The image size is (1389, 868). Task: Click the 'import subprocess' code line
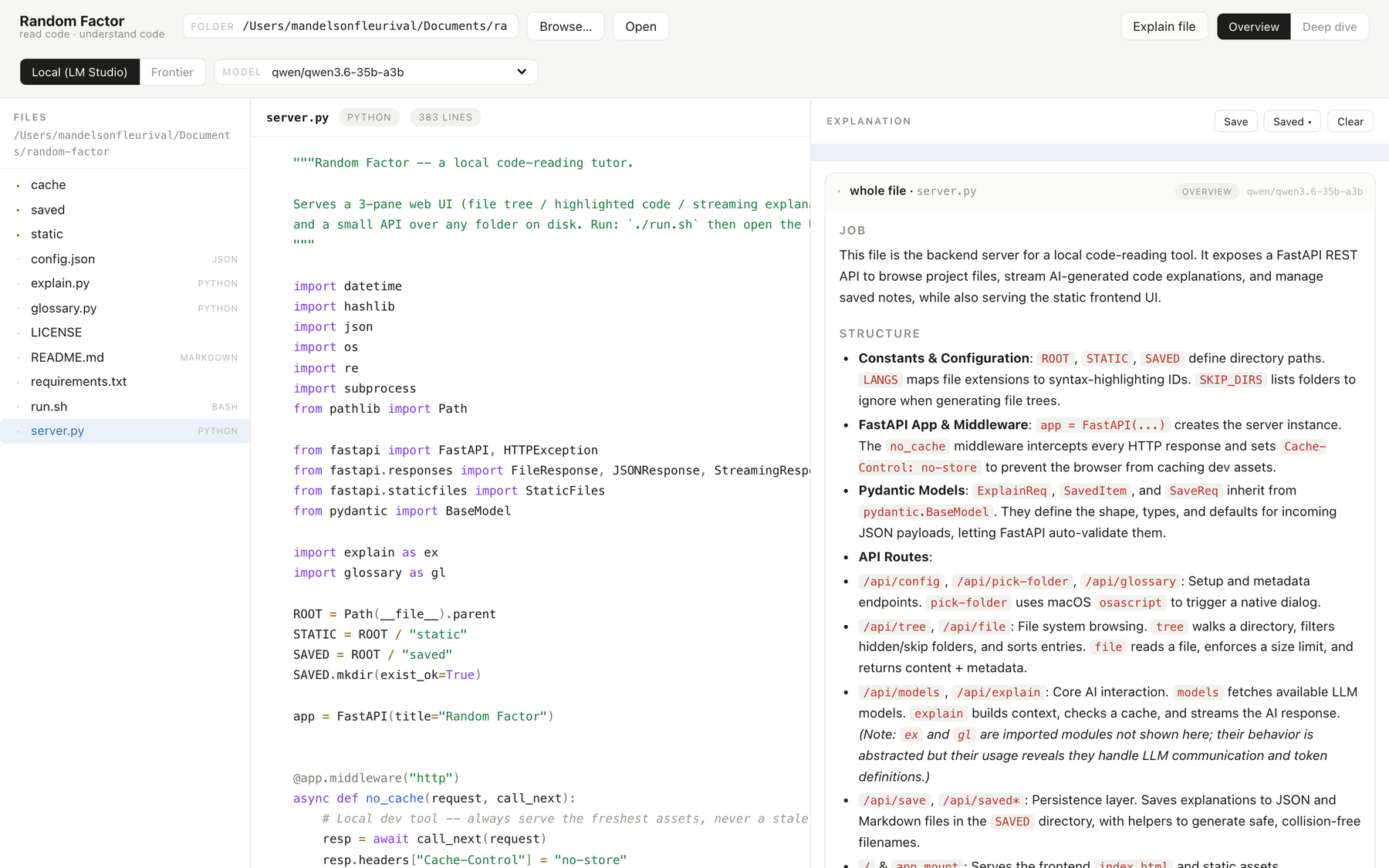tap(354, 388)
